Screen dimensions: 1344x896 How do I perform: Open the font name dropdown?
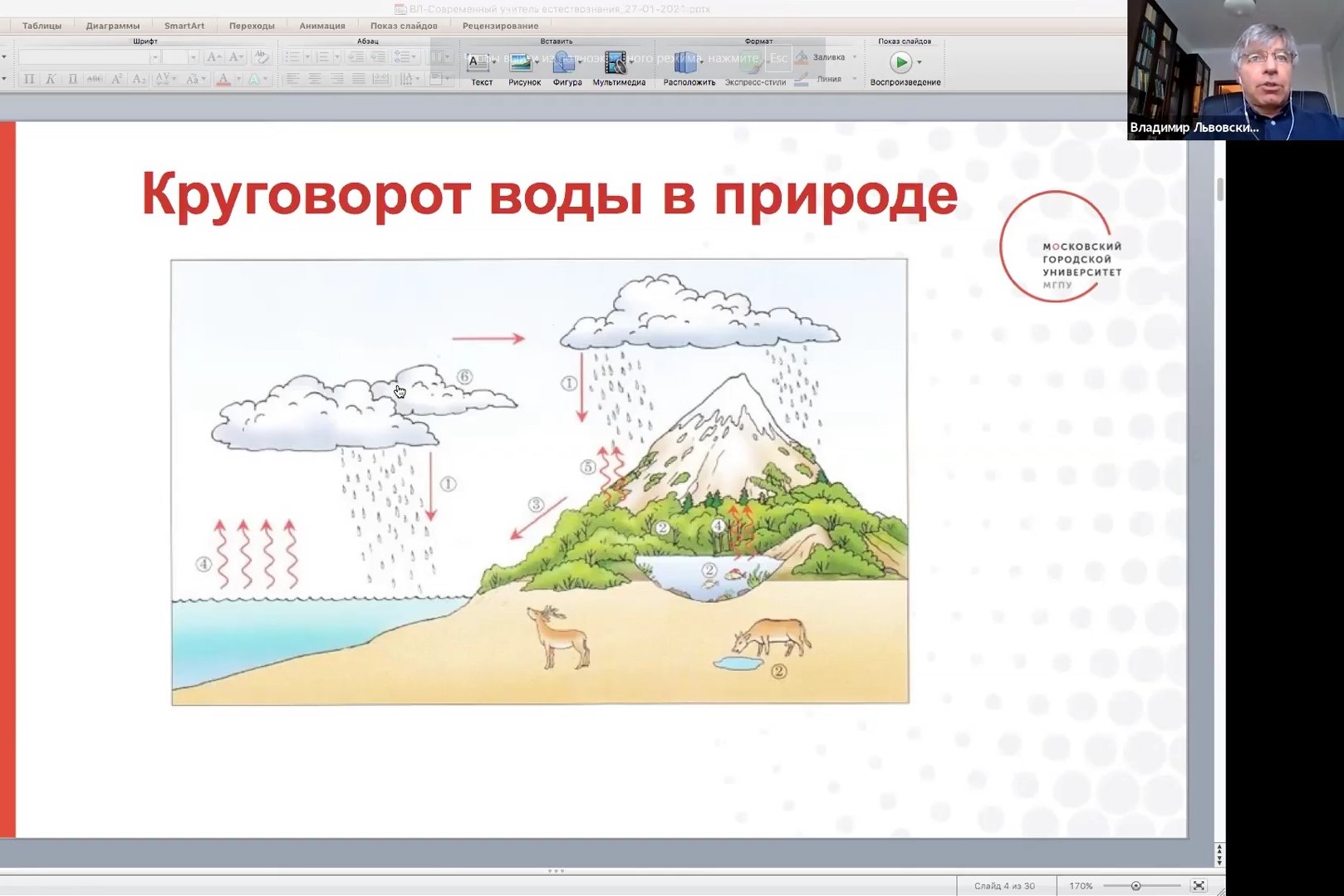click(155, 57)
